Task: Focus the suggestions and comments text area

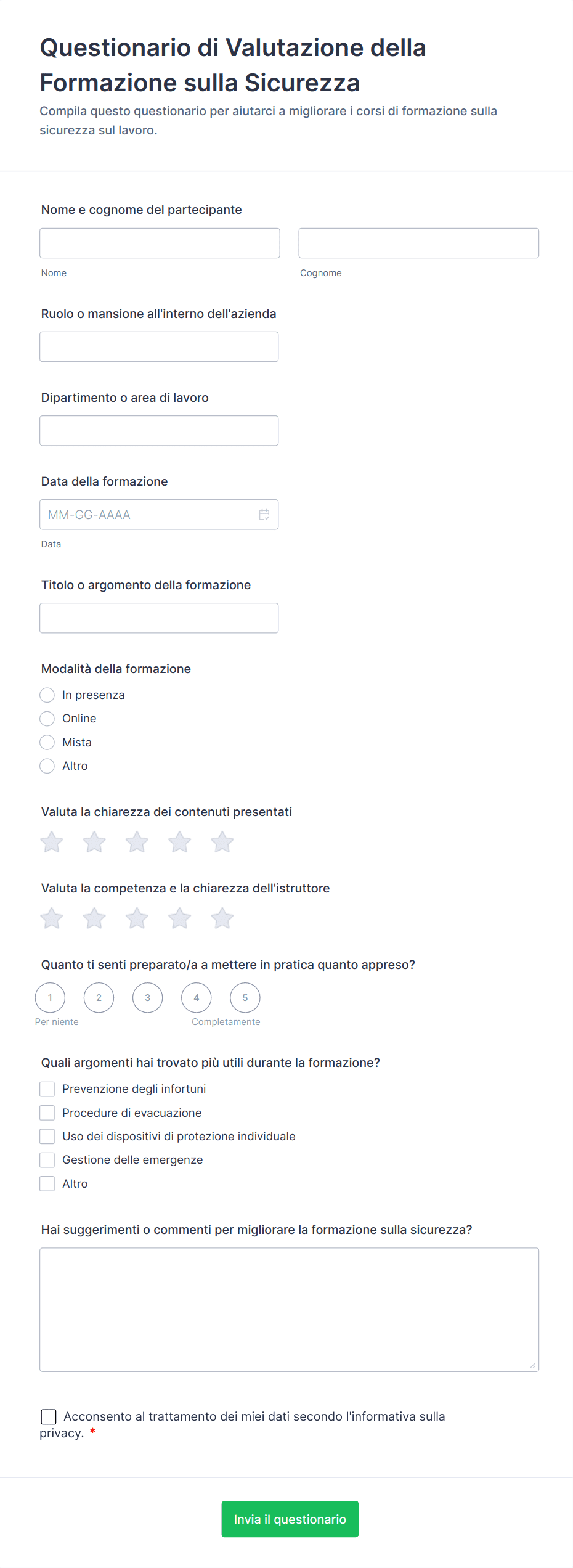Action: (x=289, y=1309)
